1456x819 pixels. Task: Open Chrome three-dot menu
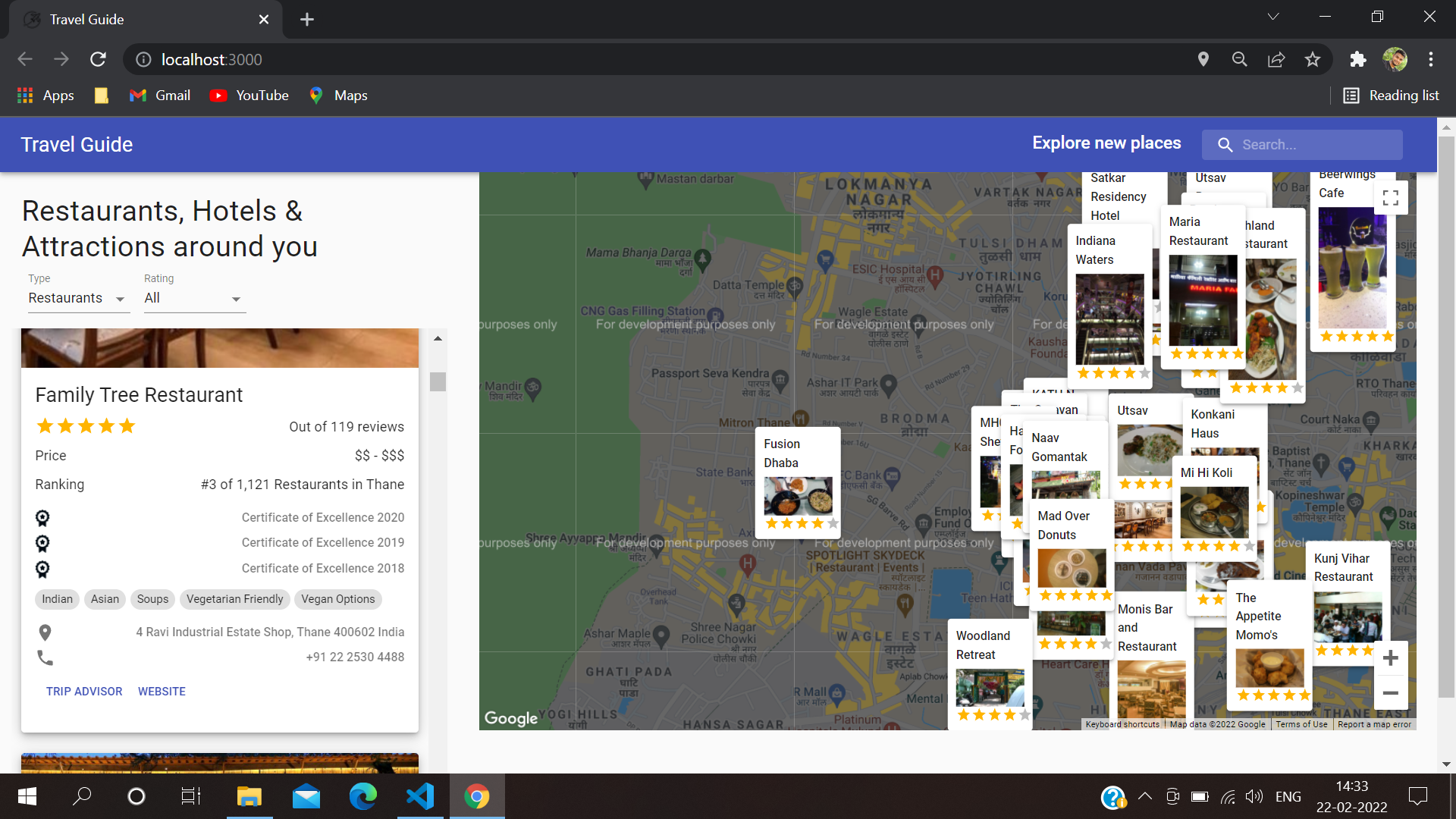point(1431,59)
